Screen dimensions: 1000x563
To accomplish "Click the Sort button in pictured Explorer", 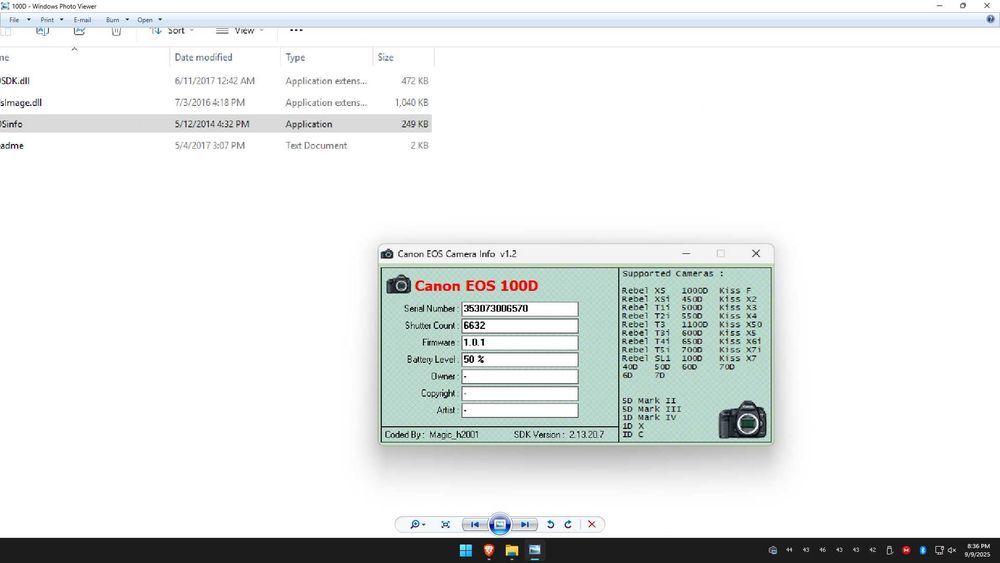I will point(172,31).
